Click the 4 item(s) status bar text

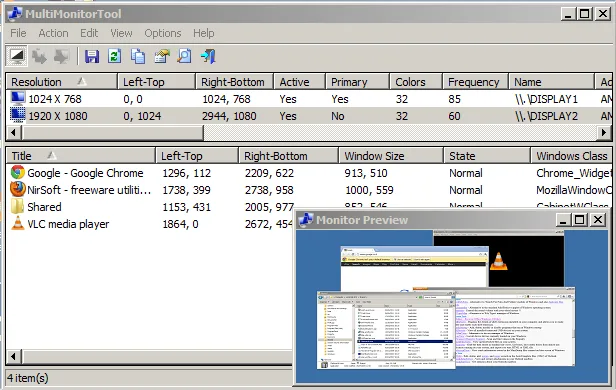28,378
